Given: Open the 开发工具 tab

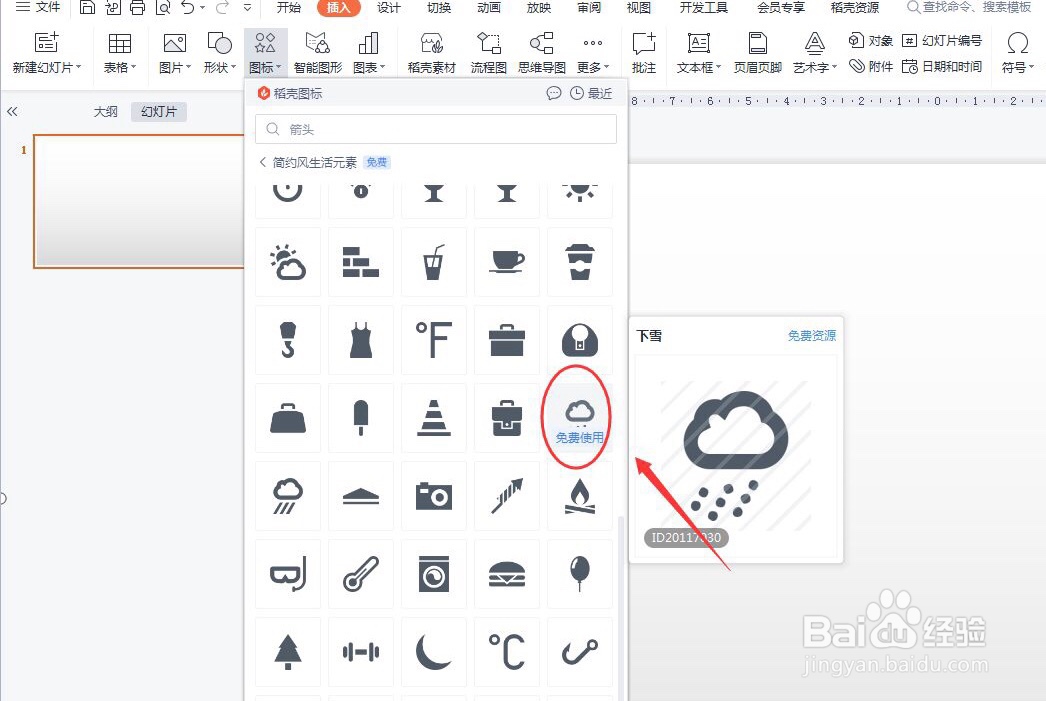Looking at the screenshot, I should point(704,7).
